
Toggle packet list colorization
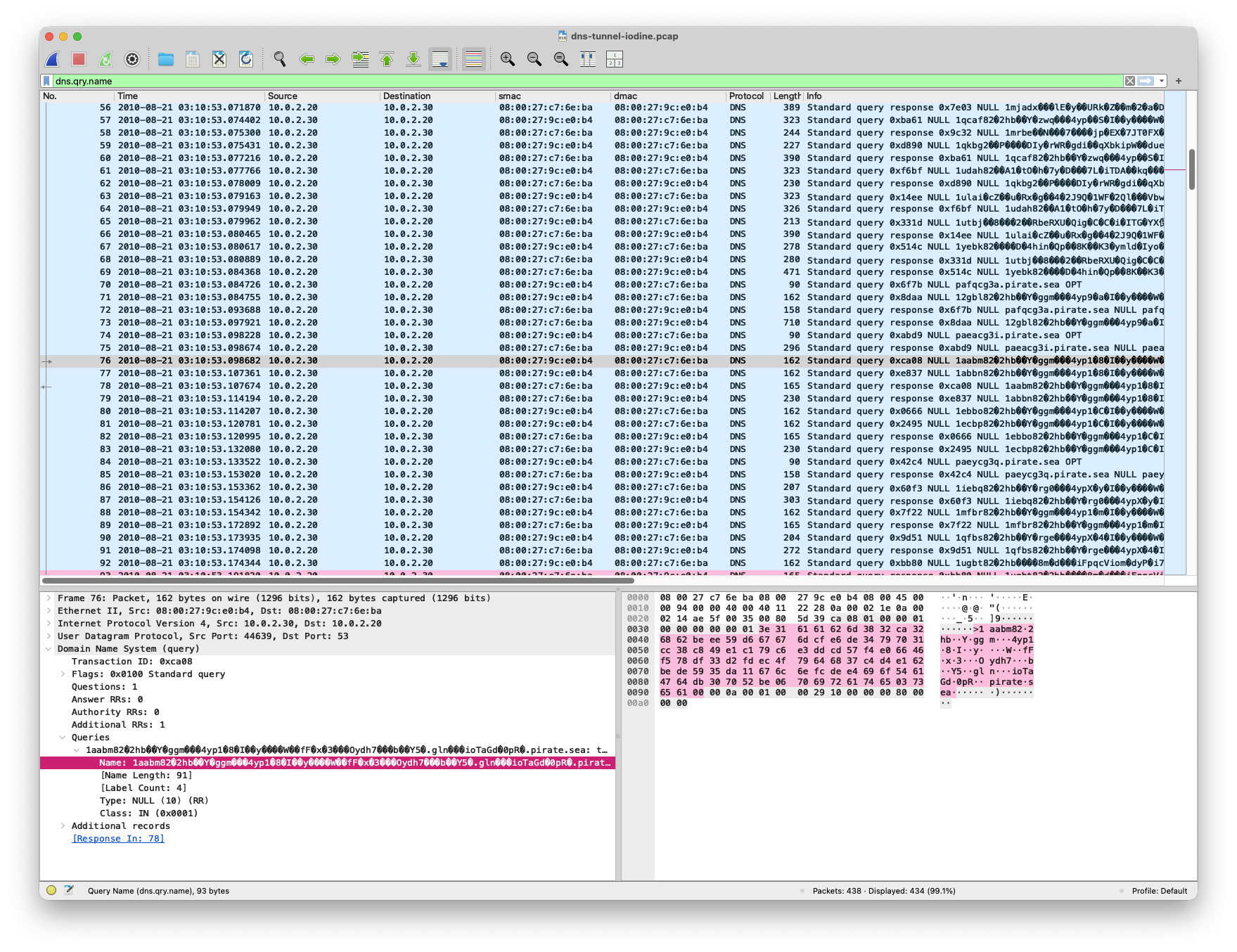tap(474, 60)
